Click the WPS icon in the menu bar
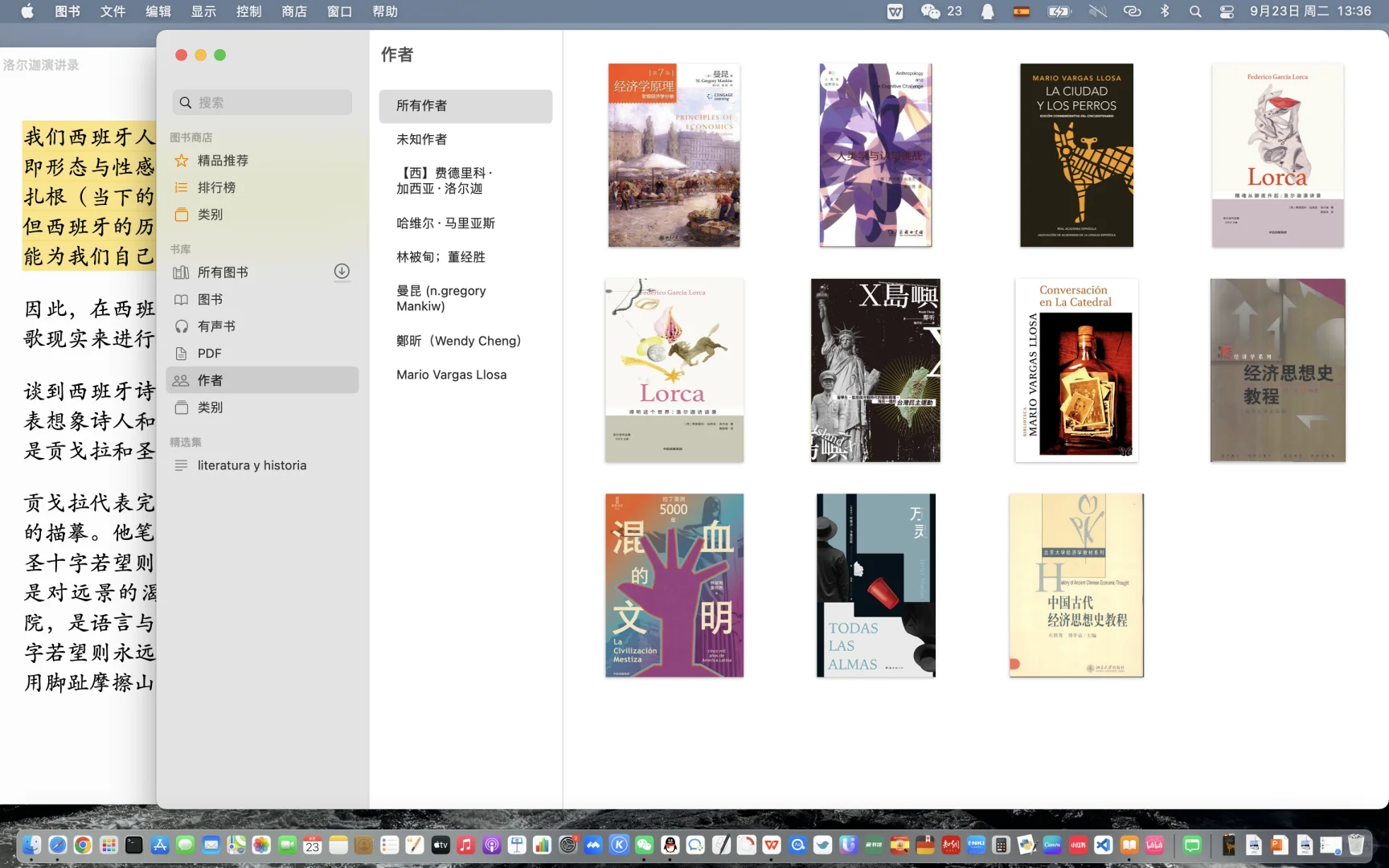 point(895,11)
